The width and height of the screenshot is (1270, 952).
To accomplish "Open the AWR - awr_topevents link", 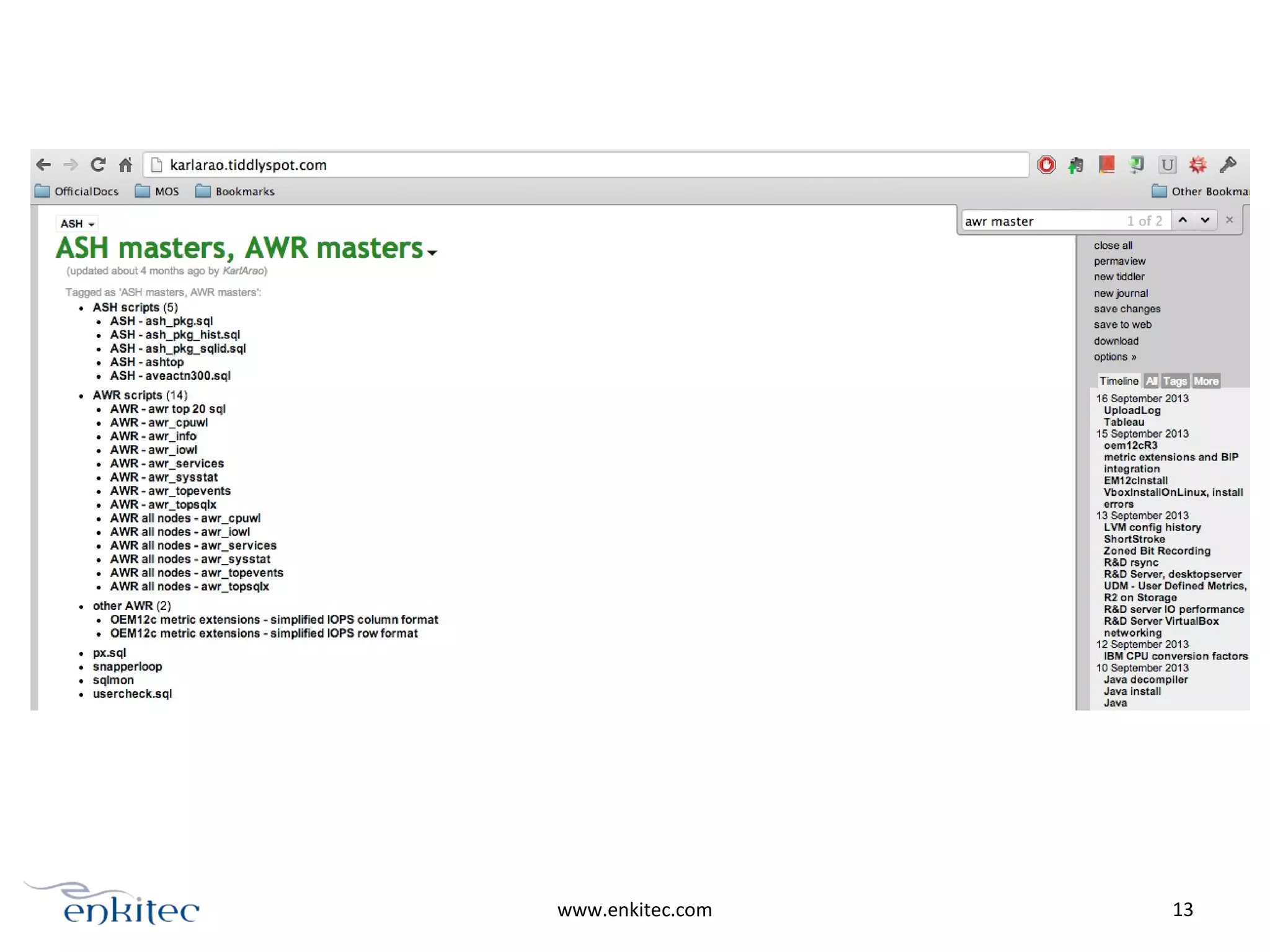I will [x=170, y=491].
